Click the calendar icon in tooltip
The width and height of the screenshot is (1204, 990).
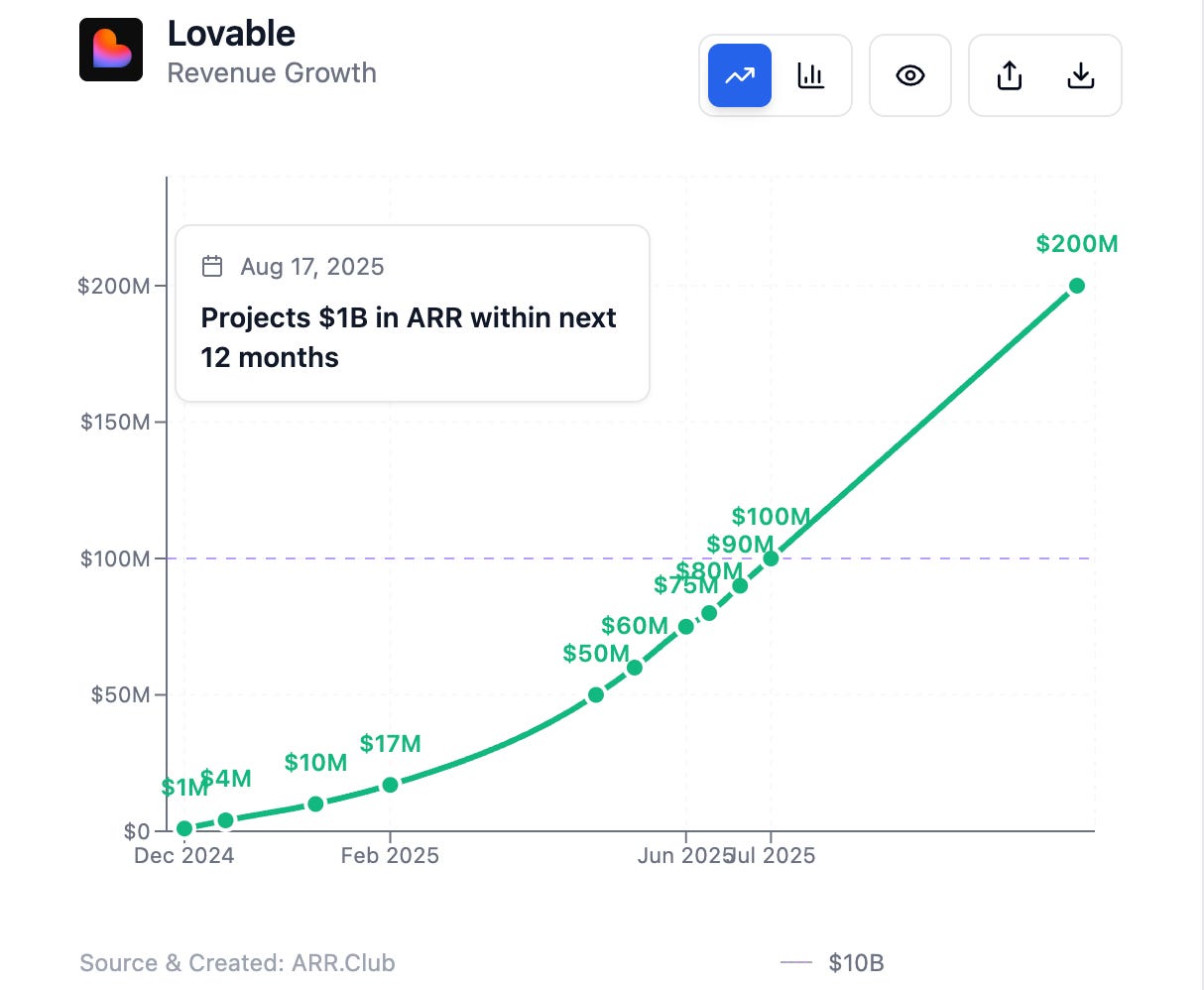[211, 266]
